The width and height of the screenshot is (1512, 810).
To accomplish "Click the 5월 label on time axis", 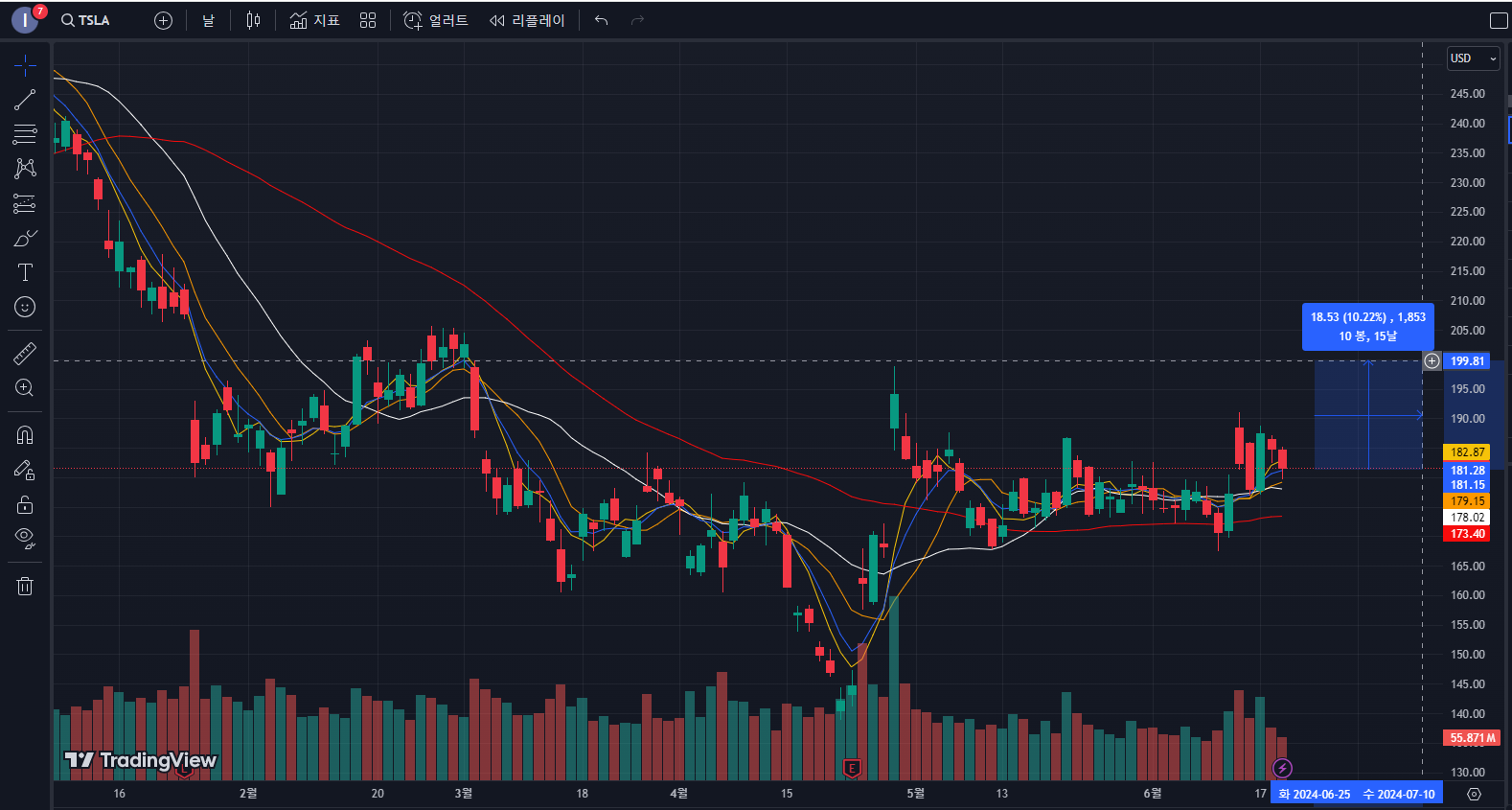I will [915, 794].
